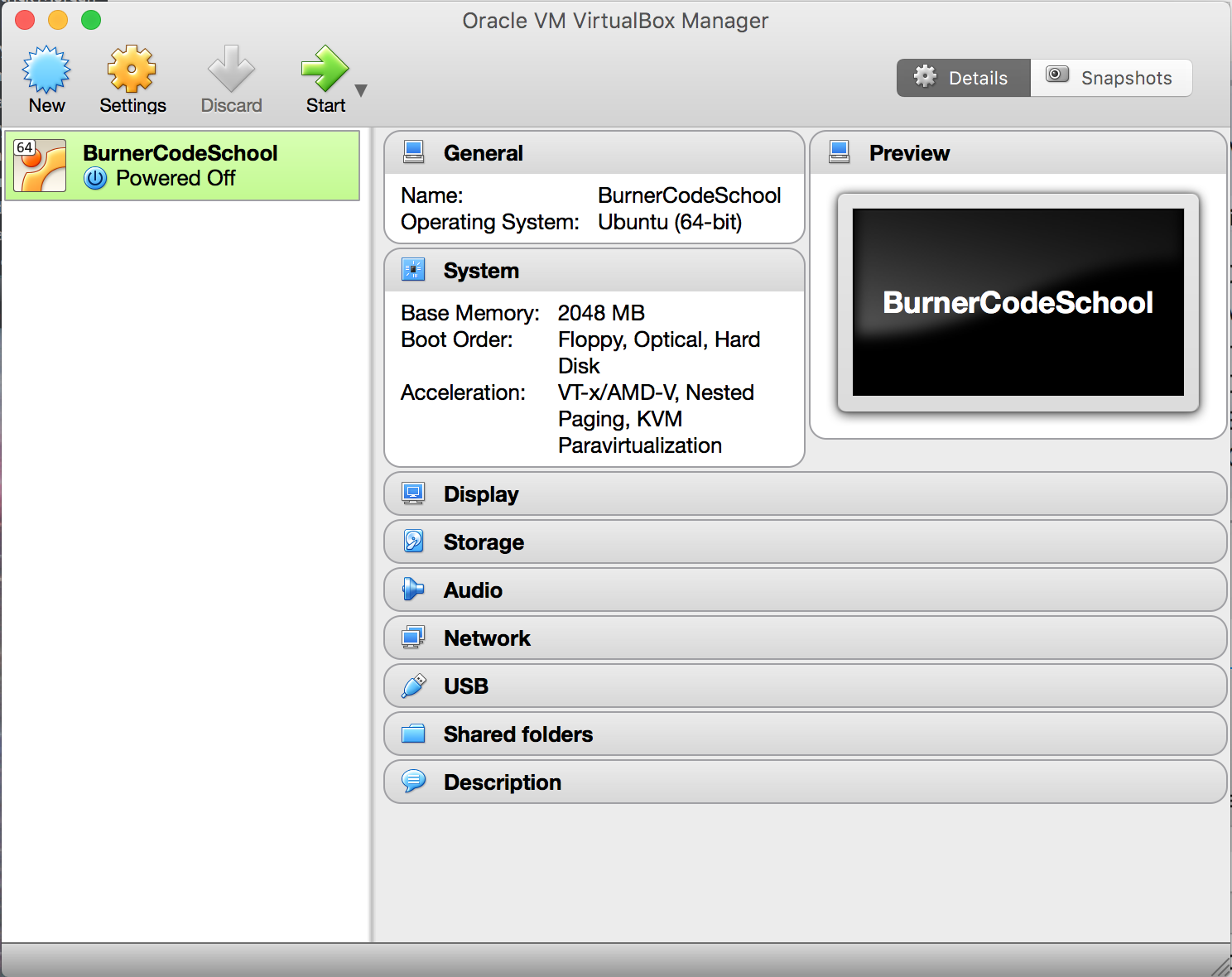Click the VT-x/AMD-V acceleration value
The width and height of the screenshot is (1232, 977).
pos(656,419)
